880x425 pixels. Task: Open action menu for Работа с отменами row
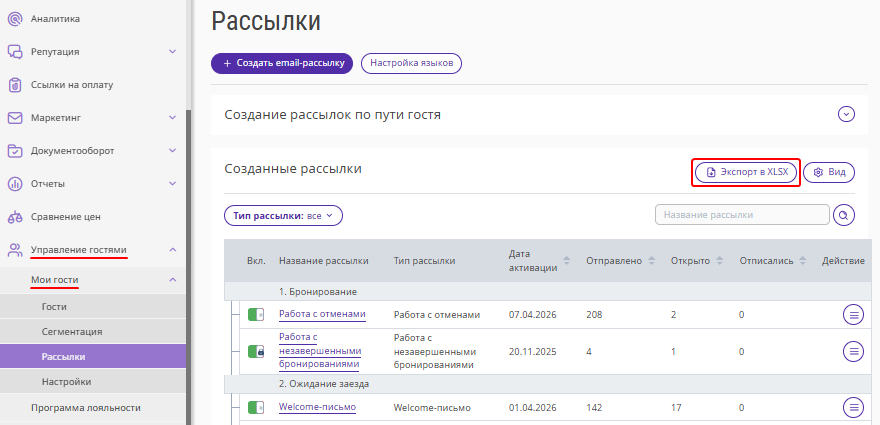853,315
